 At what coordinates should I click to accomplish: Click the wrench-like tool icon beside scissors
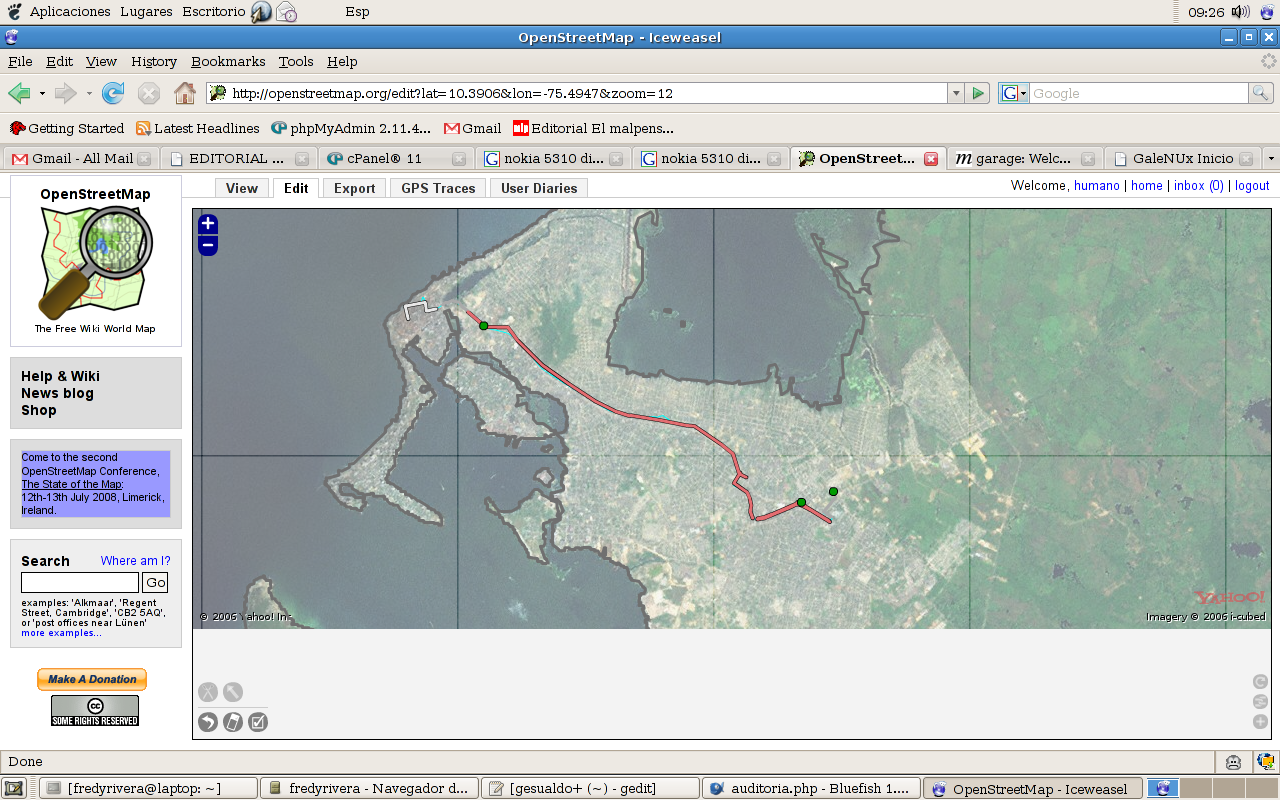(233, 692)
